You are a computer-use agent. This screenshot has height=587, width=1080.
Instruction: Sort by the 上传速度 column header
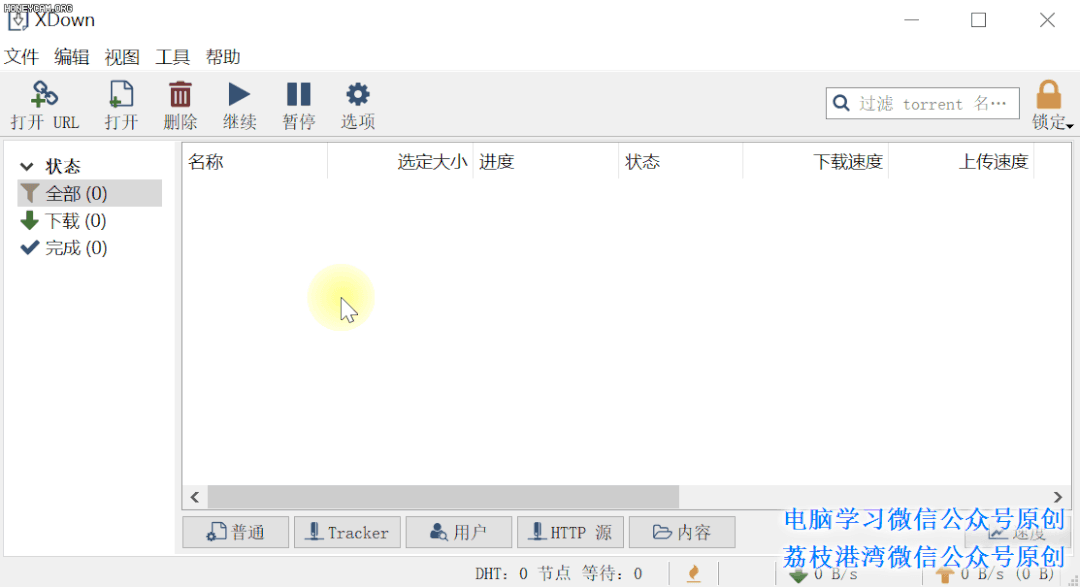(961, 162)
